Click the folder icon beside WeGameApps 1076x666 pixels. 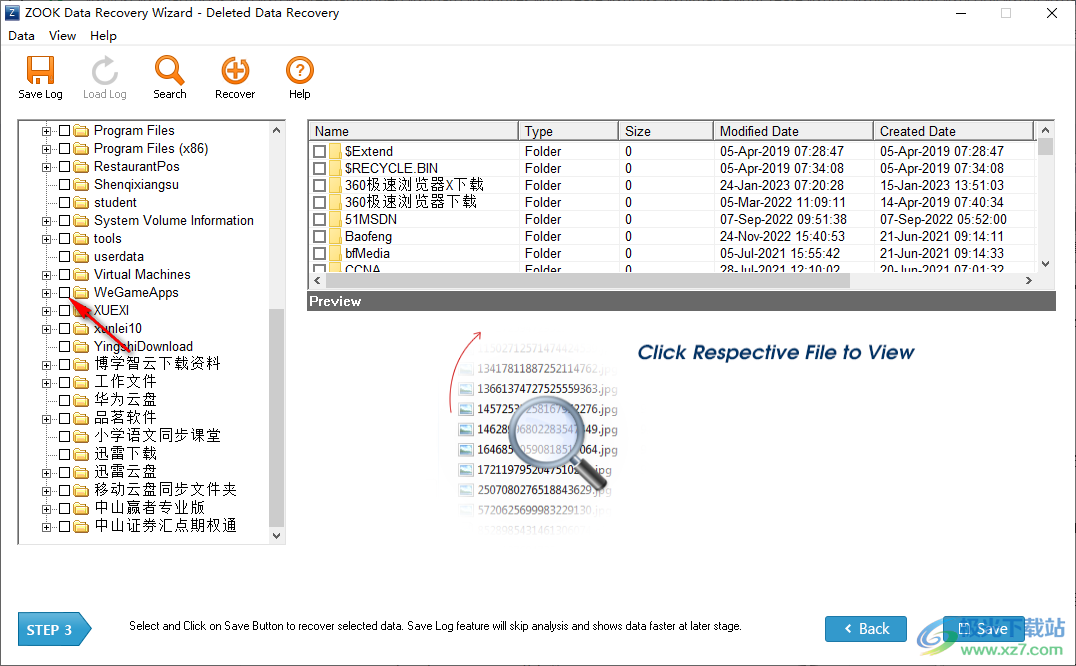(x=80, y=292)
